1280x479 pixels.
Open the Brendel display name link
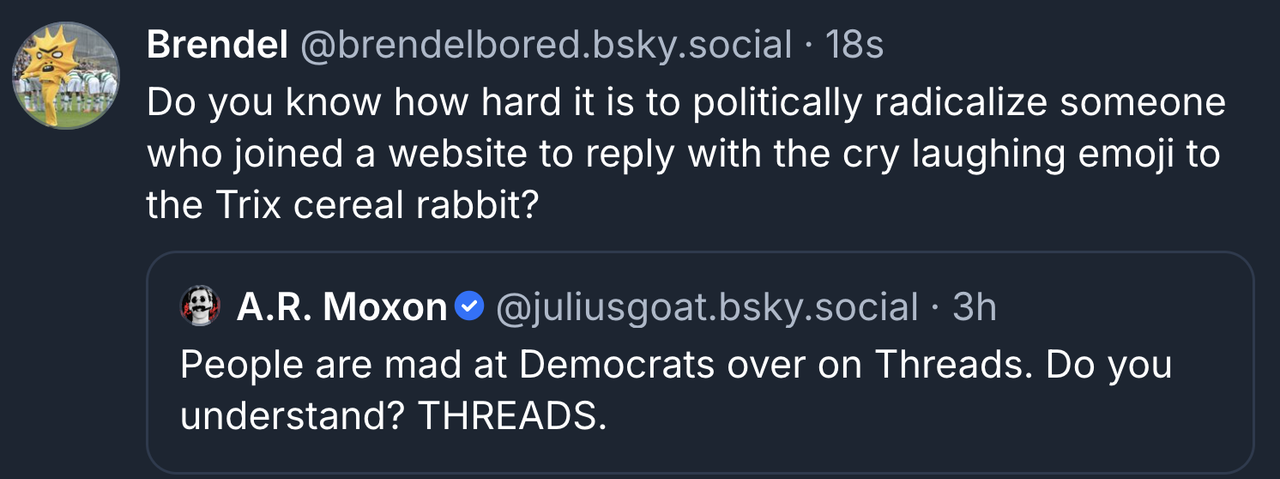click(216, 45)
